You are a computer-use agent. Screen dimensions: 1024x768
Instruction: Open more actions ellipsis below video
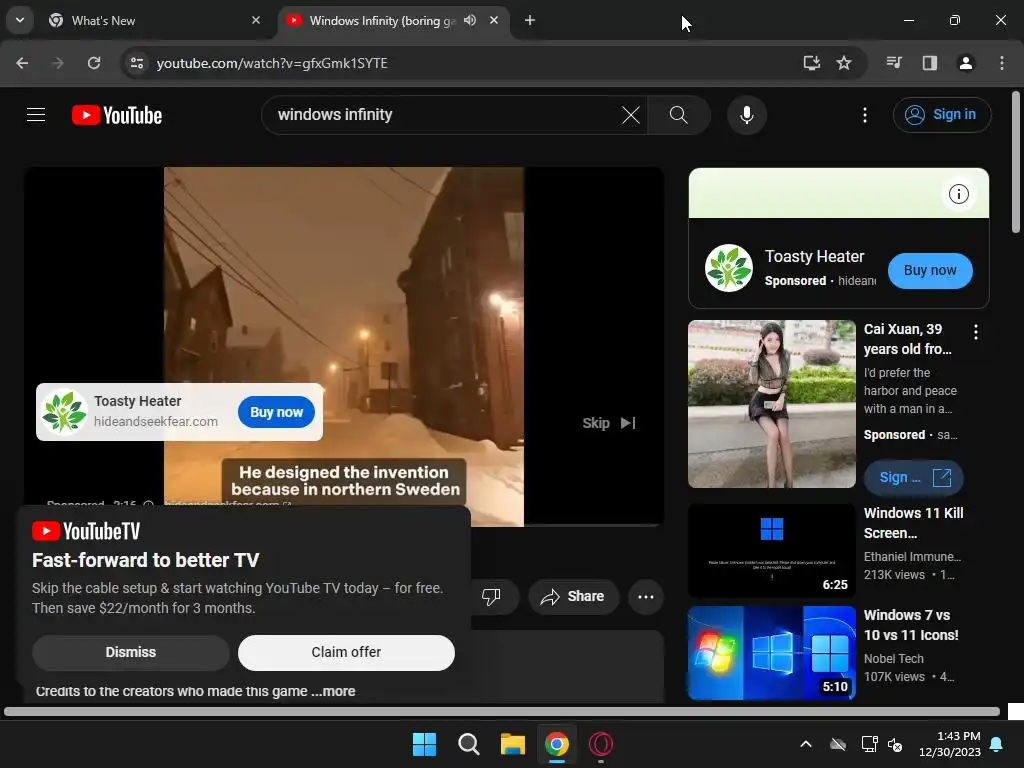click(x=645, y=596)
